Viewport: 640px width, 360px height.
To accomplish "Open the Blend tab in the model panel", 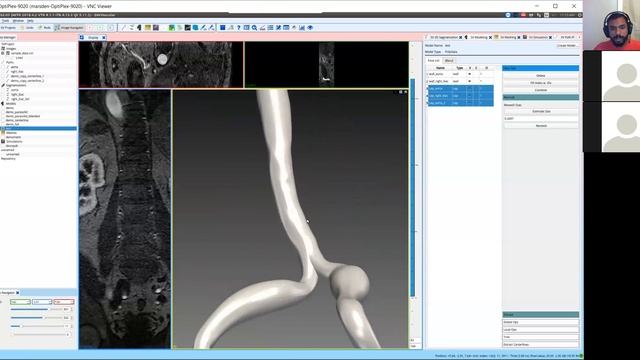I will coord(449,61).
